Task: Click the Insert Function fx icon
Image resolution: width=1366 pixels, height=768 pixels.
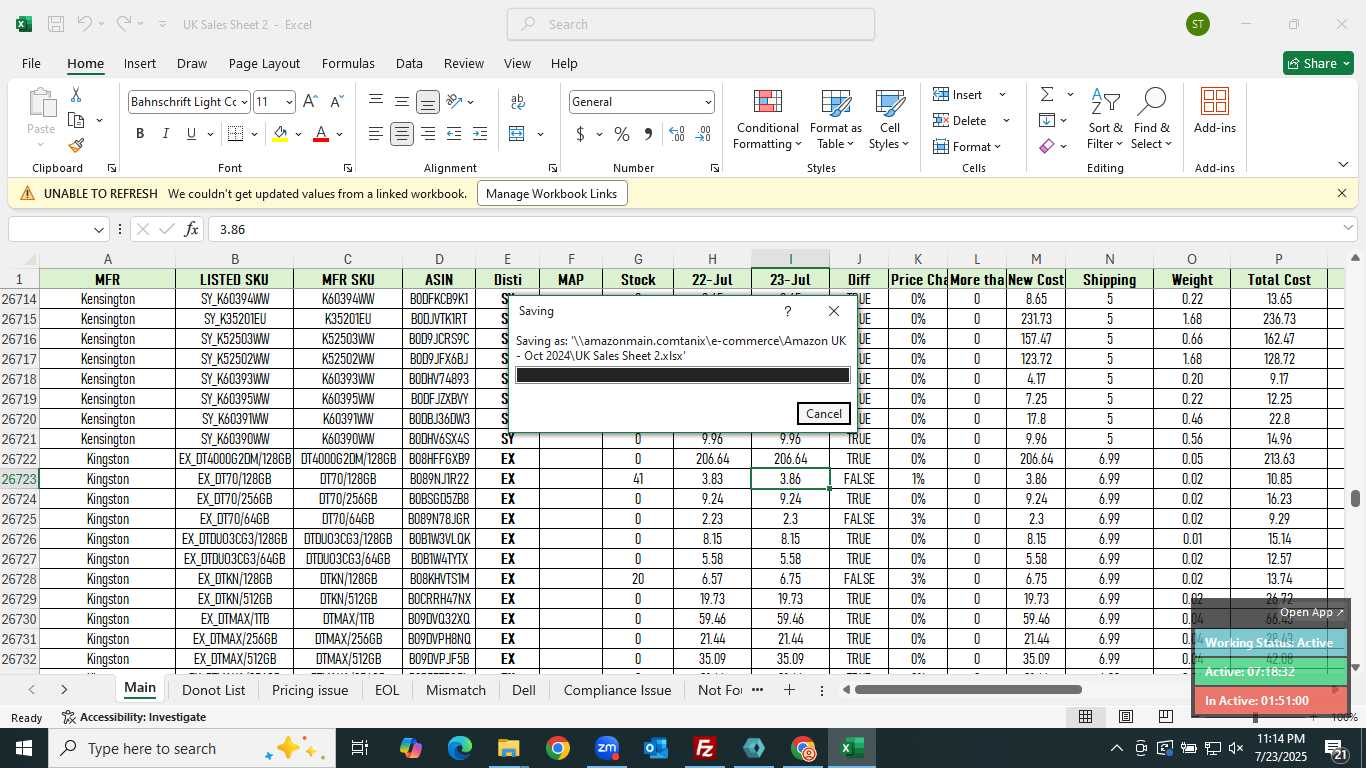Action: pos(191,229)
